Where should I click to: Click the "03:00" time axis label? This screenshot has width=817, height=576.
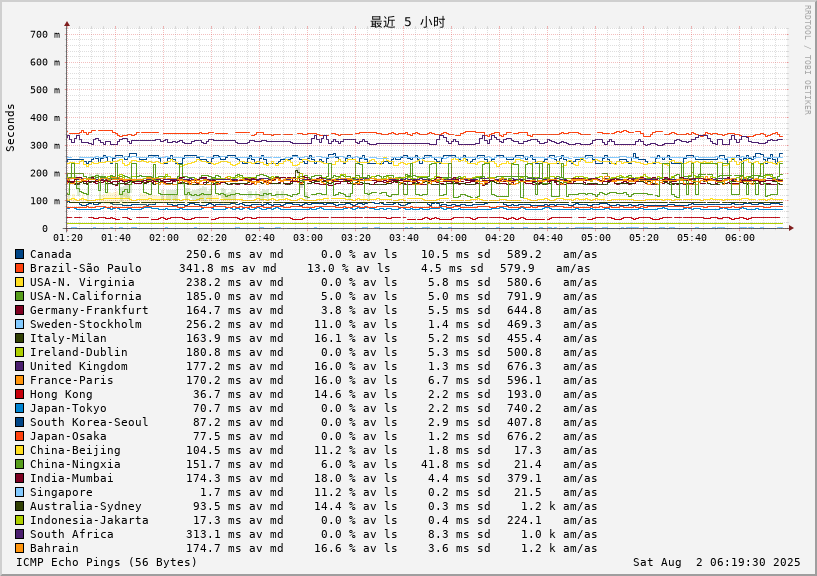point(308,238)
